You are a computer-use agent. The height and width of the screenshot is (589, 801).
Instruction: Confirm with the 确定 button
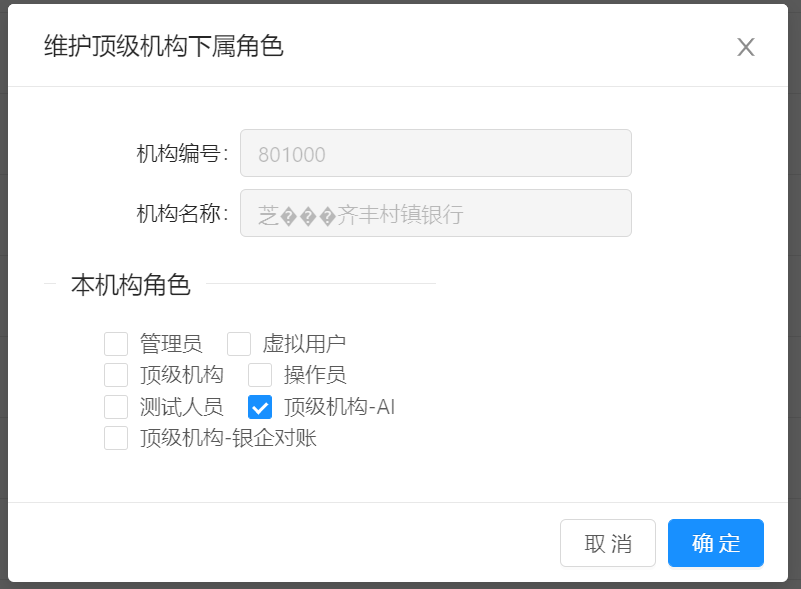[716, 543]
